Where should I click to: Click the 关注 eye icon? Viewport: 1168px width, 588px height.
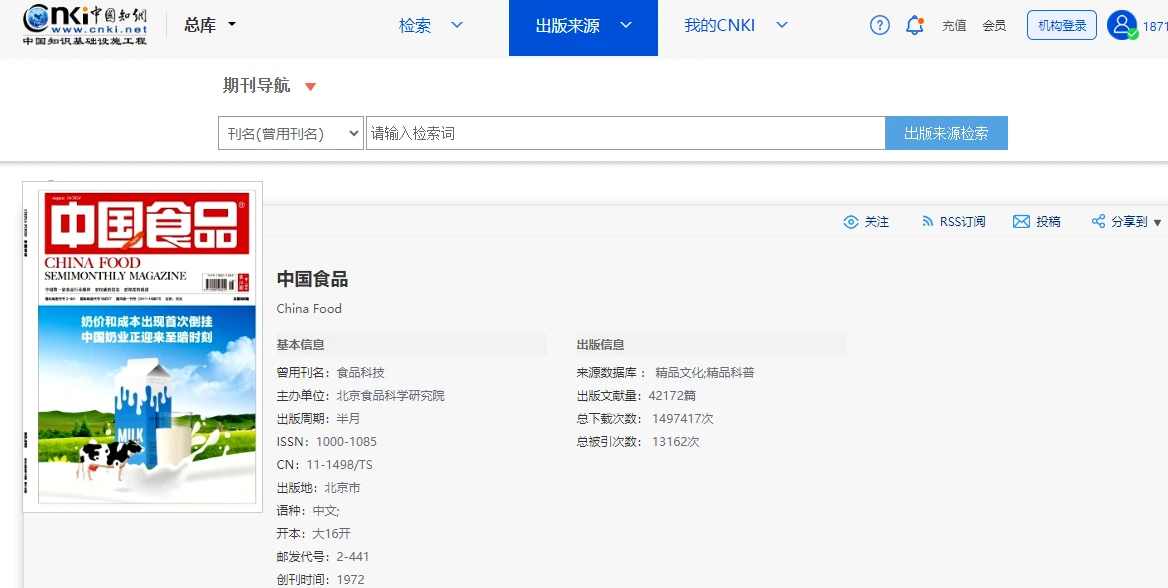click(x=851, y=221)
